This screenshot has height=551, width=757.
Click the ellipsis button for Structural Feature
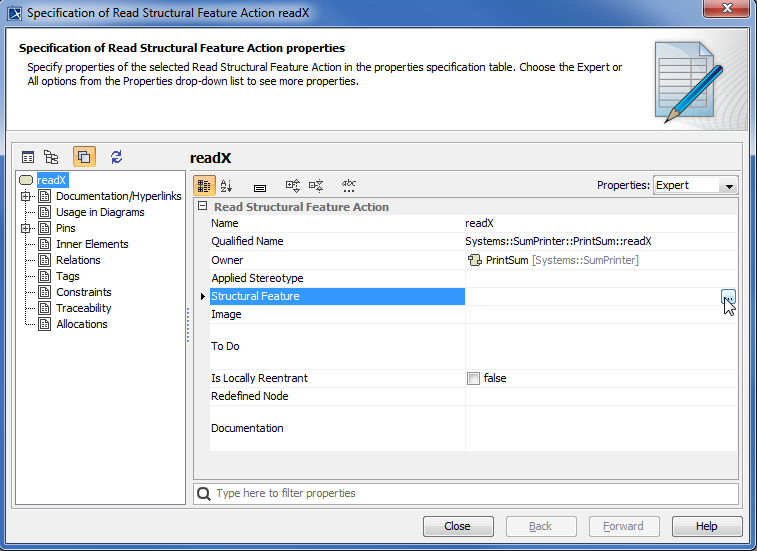728,297
